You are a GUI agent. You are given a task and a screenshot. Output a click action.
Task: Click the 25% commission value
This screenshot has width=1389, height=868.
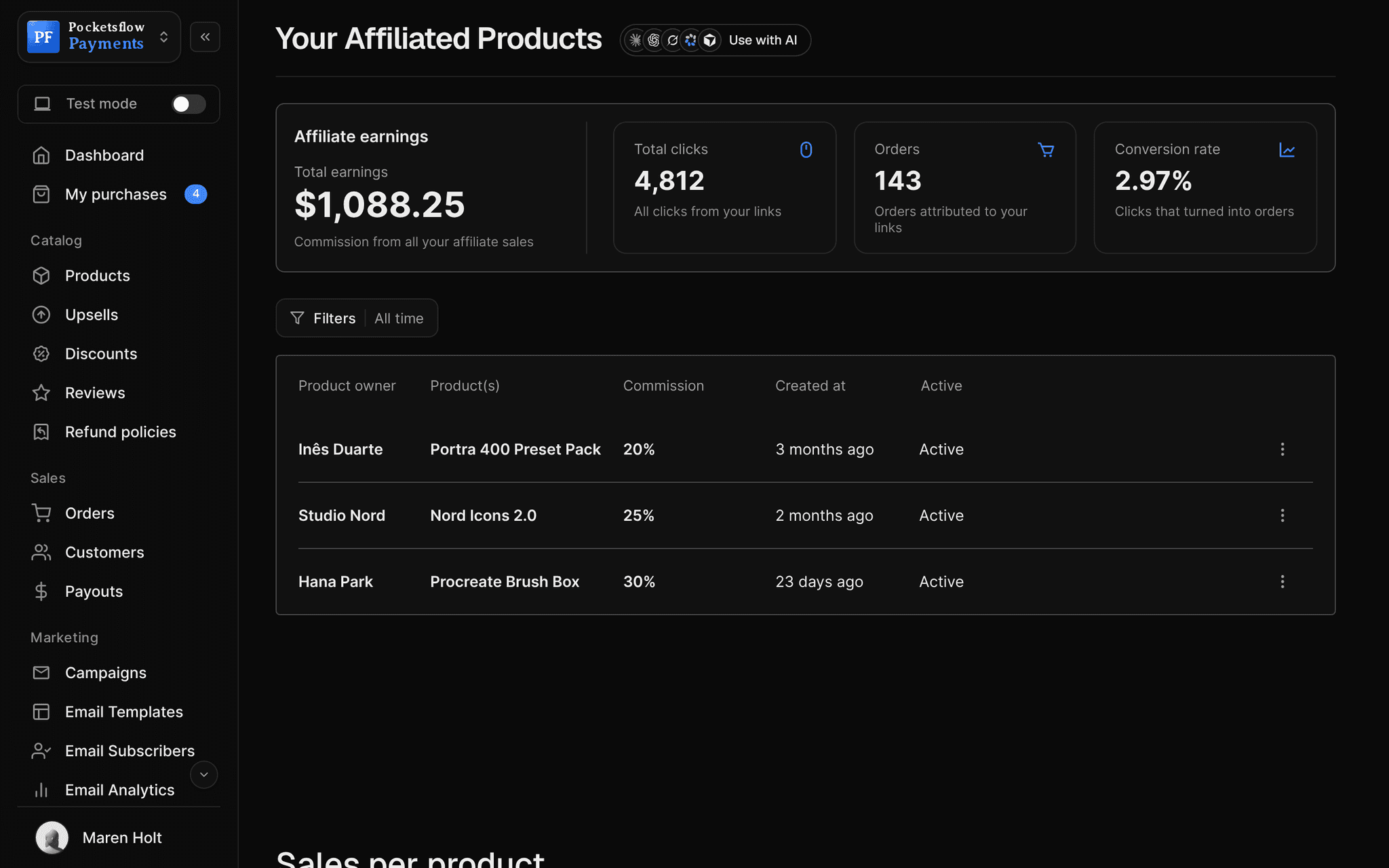click(638, 515)
